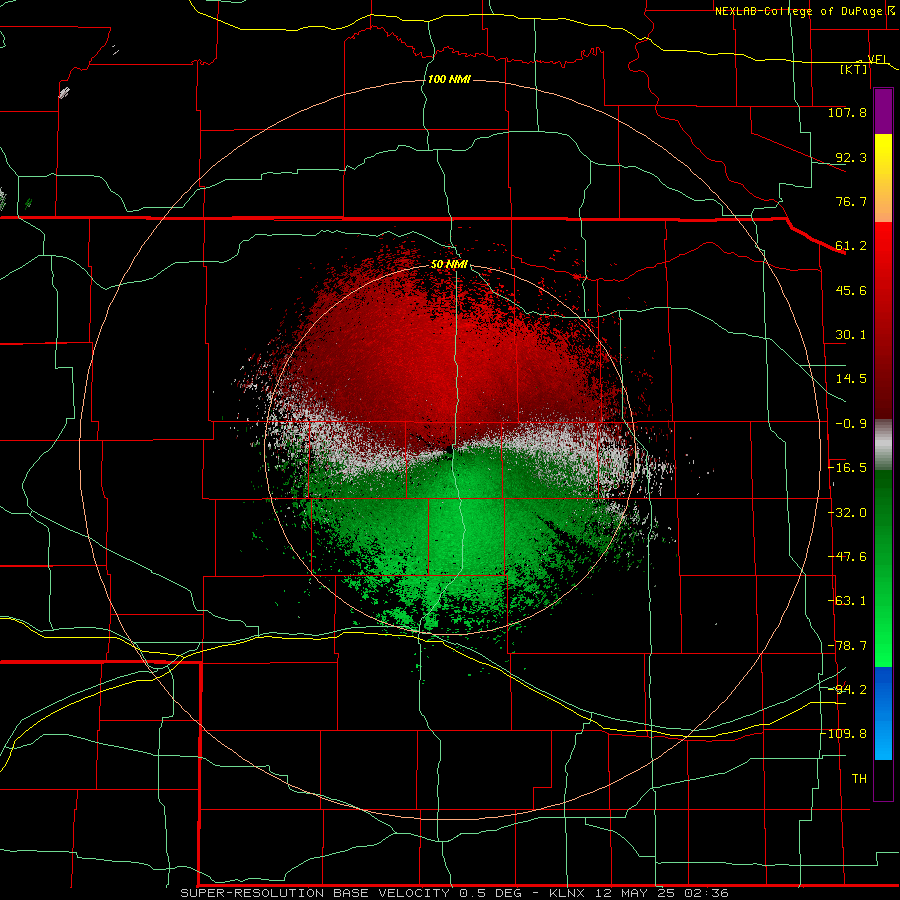This screenshot has width=900, height=900.
Task: Select the 92.3 velocity scale value
Action: [x=851, y=157]
